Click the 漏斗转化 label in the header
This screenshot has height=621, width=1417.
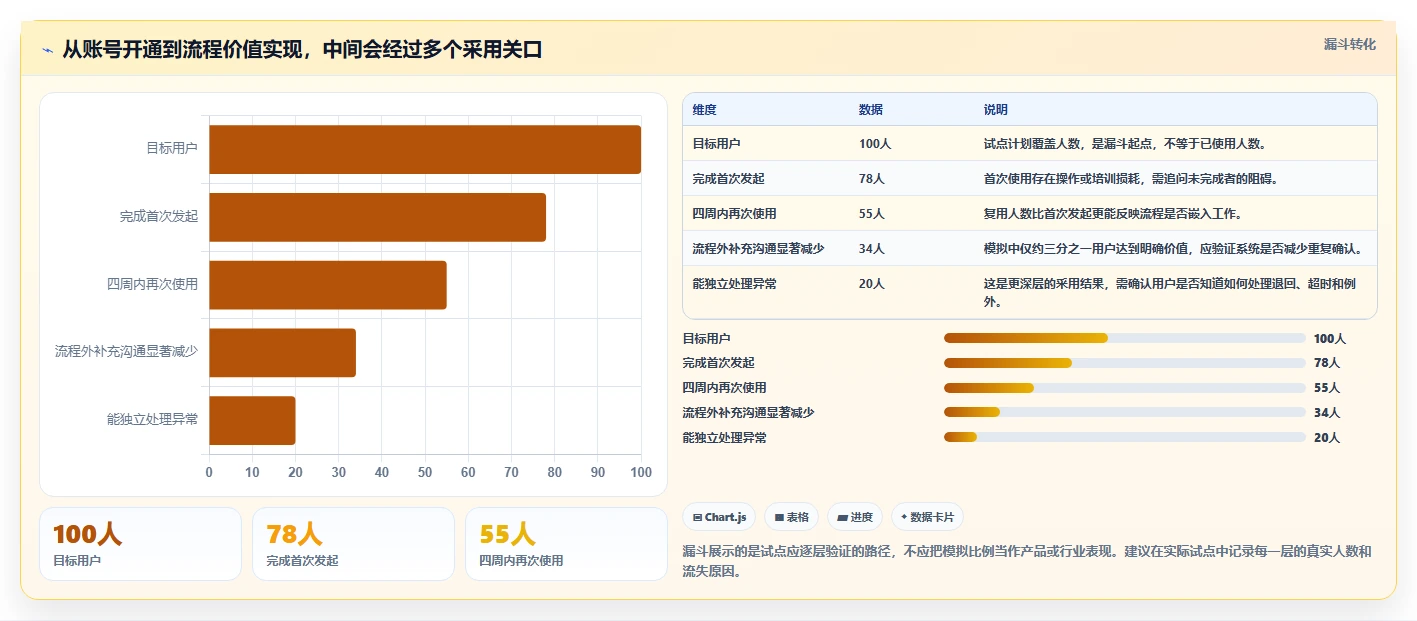click(1349, 44)
